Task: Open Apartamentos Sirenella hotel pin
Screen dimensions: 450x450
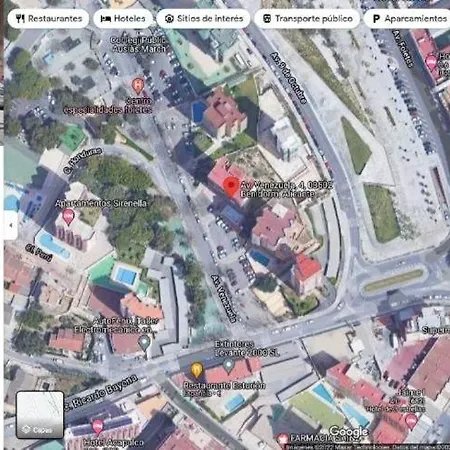Action: (x=68, y=217)
